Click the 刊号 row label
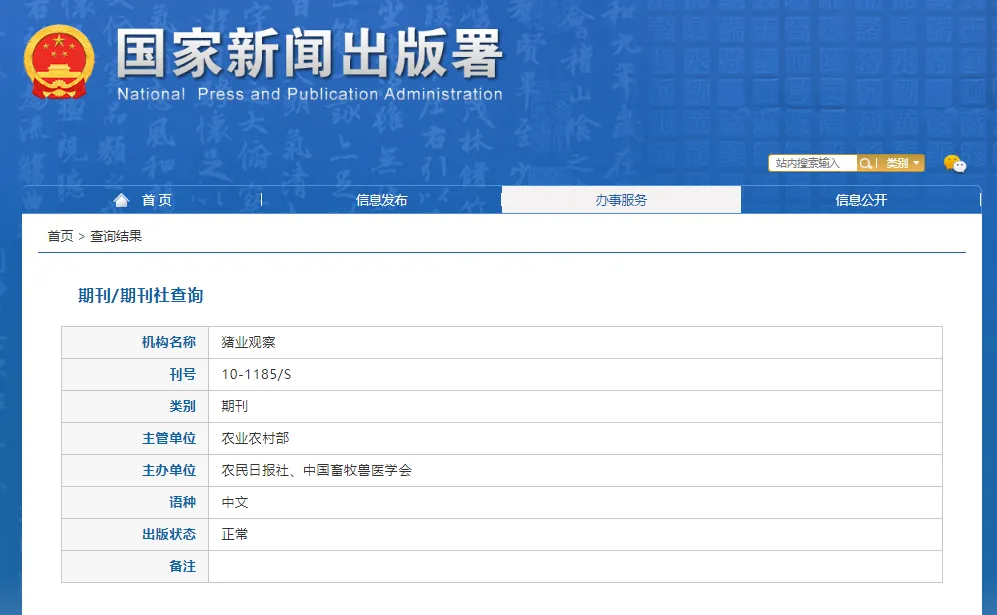Viewport: 997px width, 615px height. point(182,375)
